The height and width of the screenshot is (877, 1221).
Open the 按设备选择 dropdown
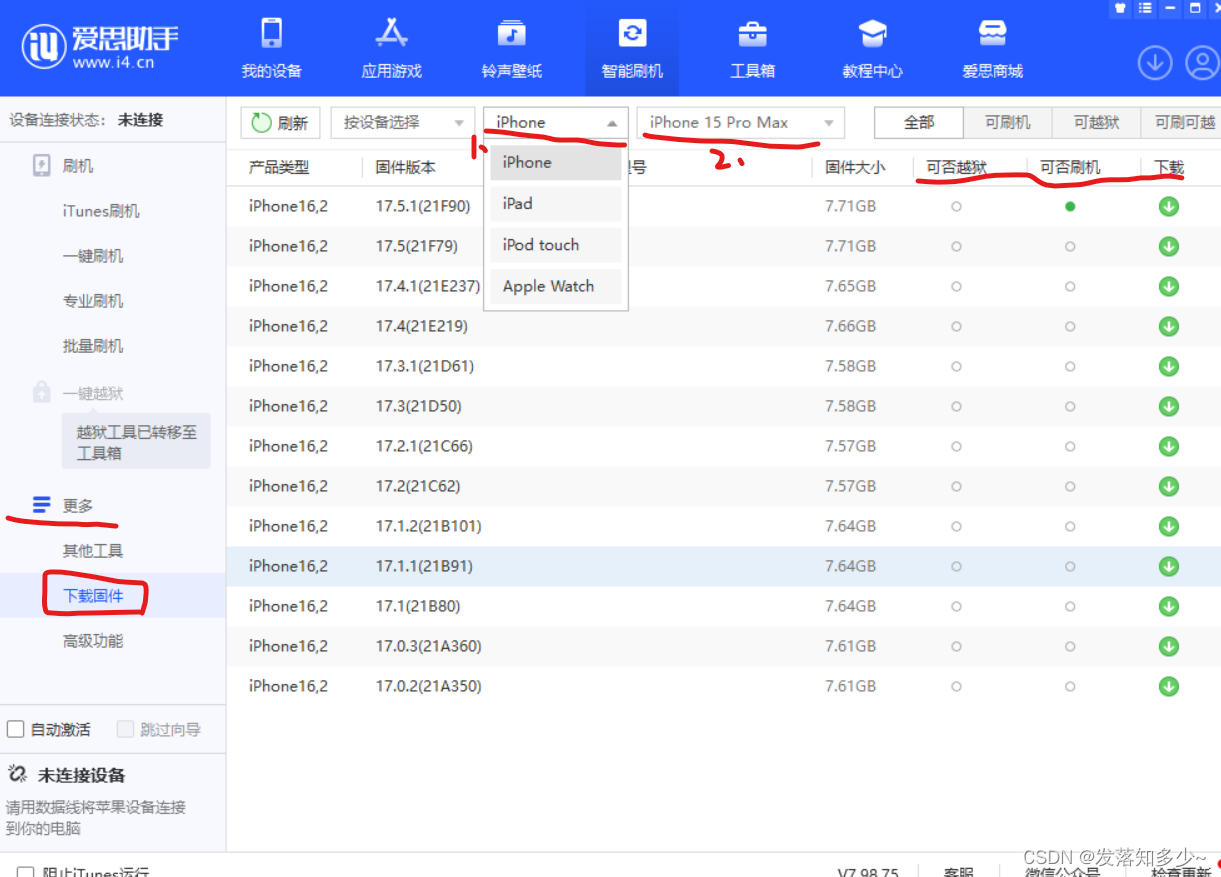coord(403,123)
